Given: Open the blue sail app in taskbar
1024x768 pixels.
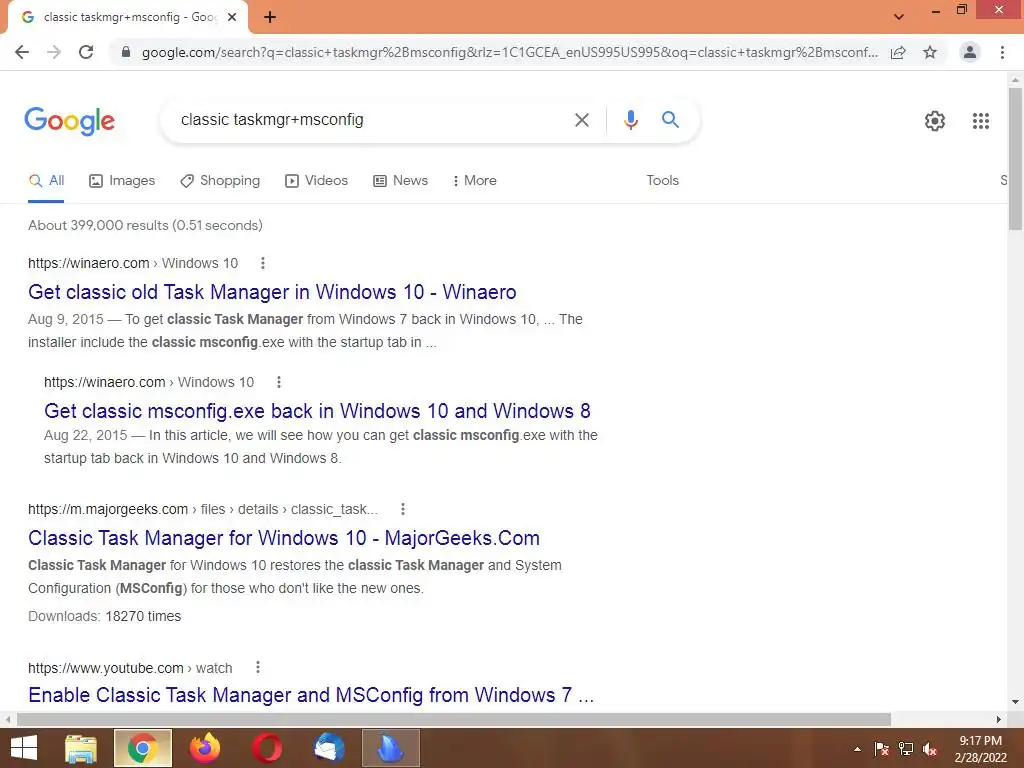Looking at the screenshot, I should coord(391,748).
